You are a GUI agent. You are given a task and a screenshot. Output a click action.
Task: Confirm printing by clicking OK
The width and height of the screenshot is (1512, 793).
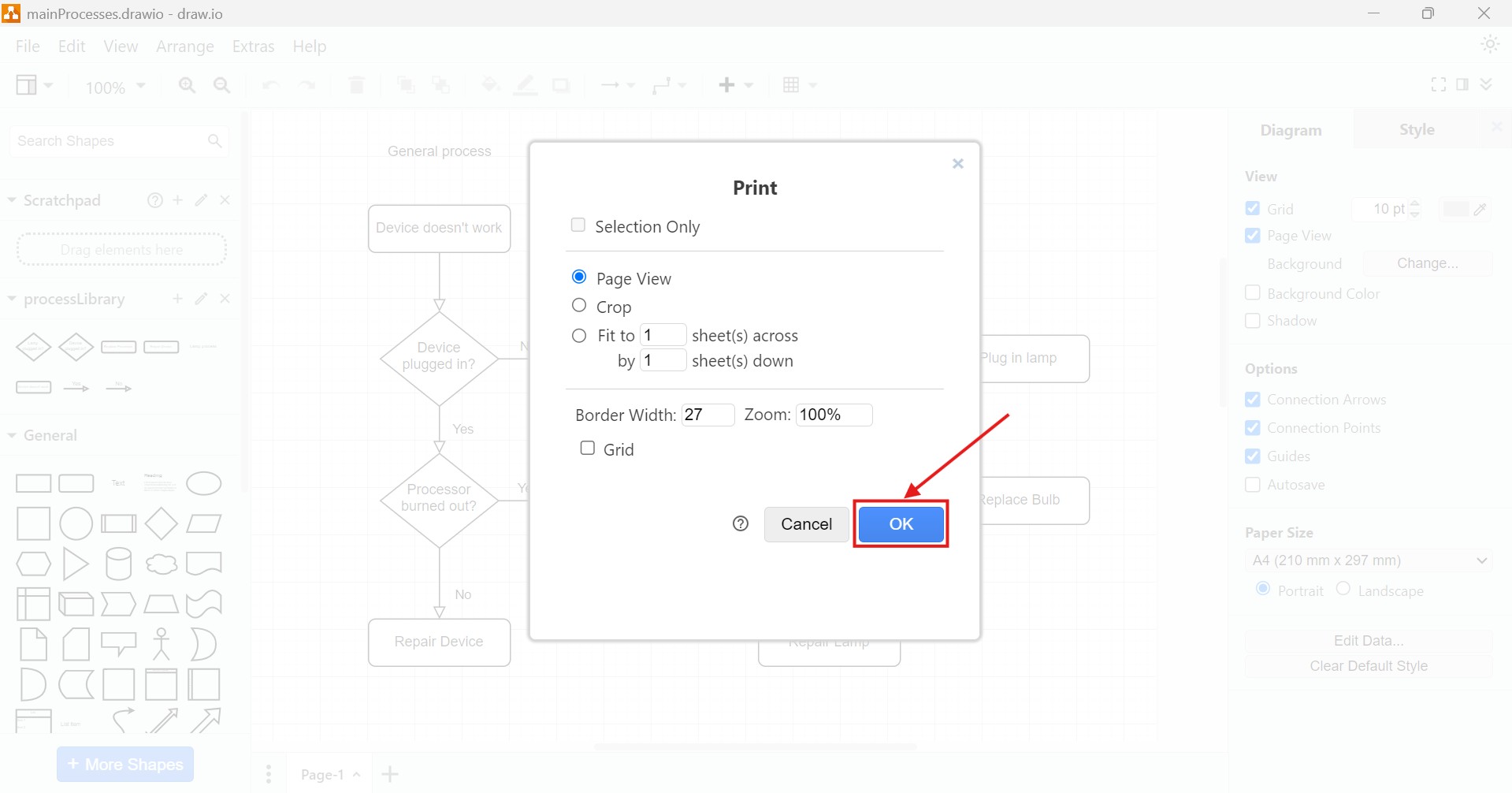[900, 524]
